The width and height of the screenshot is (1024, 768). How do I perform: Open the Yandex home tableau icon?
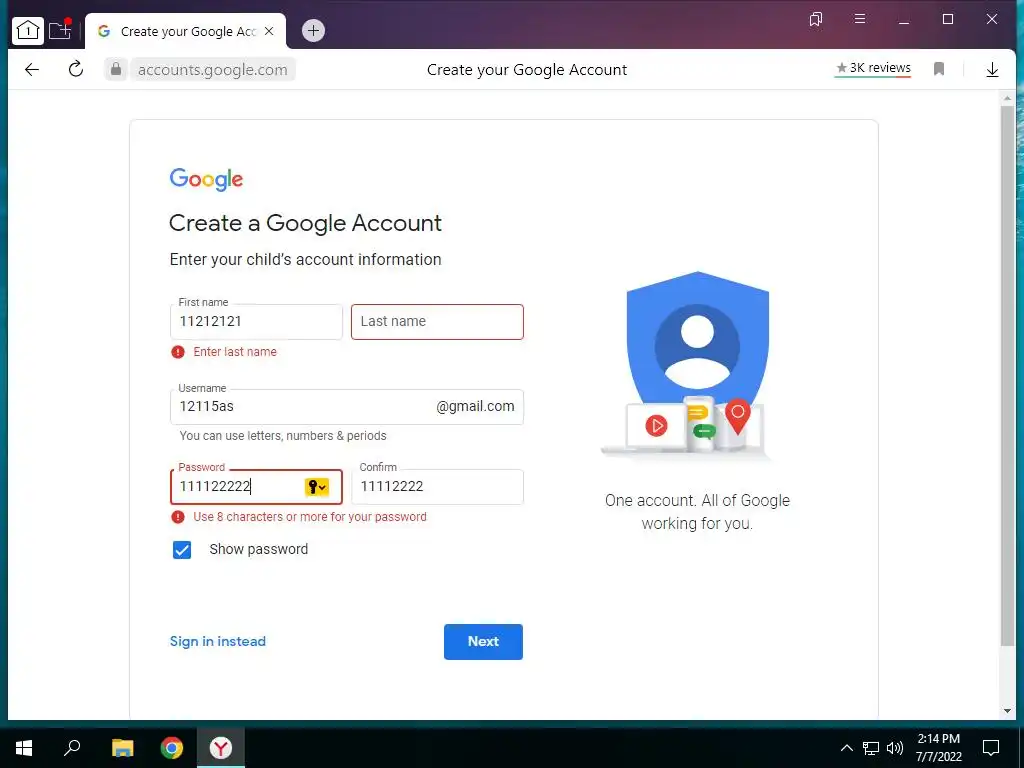point(27,31)
